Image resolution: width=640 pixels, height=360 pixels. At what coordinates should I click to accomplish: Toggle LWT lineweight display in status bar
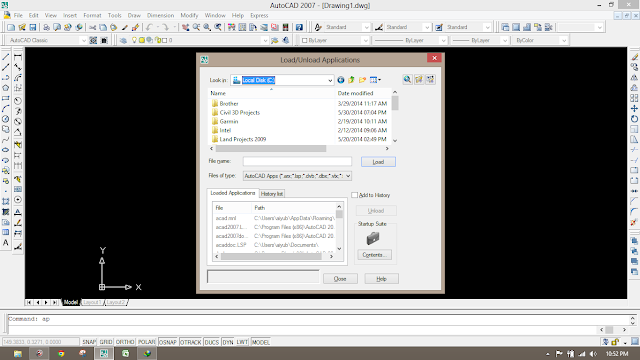pos(242,342)
